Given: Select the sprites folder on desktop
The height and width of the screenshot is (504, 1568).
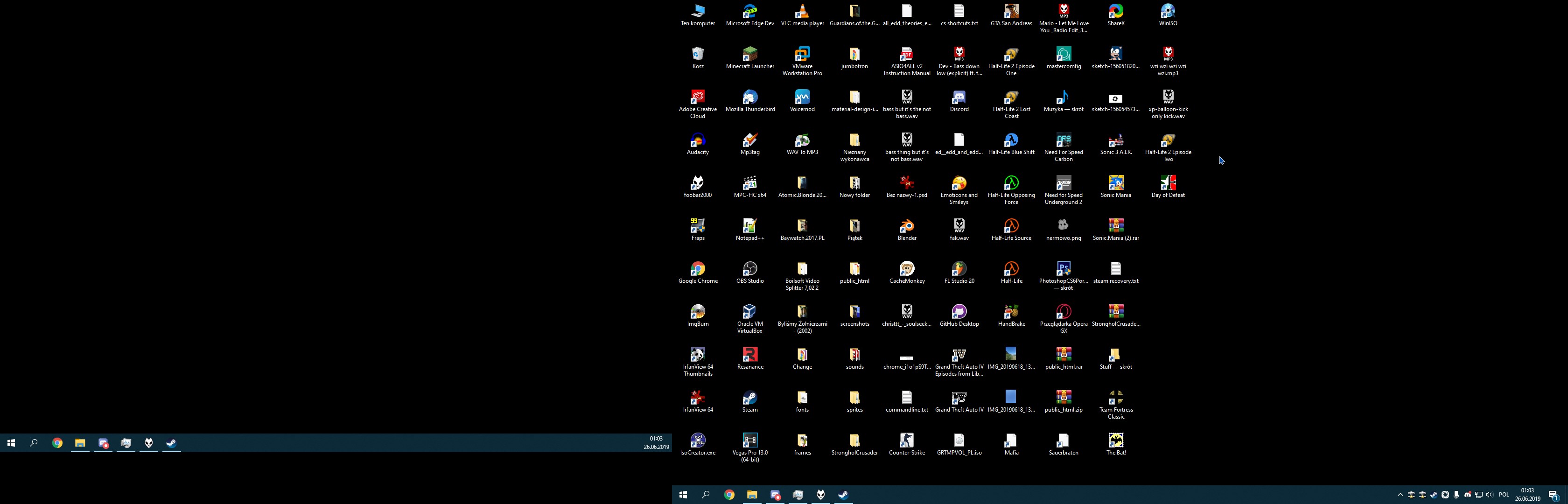Looking at the screenshot, I should tap(854, 402).
